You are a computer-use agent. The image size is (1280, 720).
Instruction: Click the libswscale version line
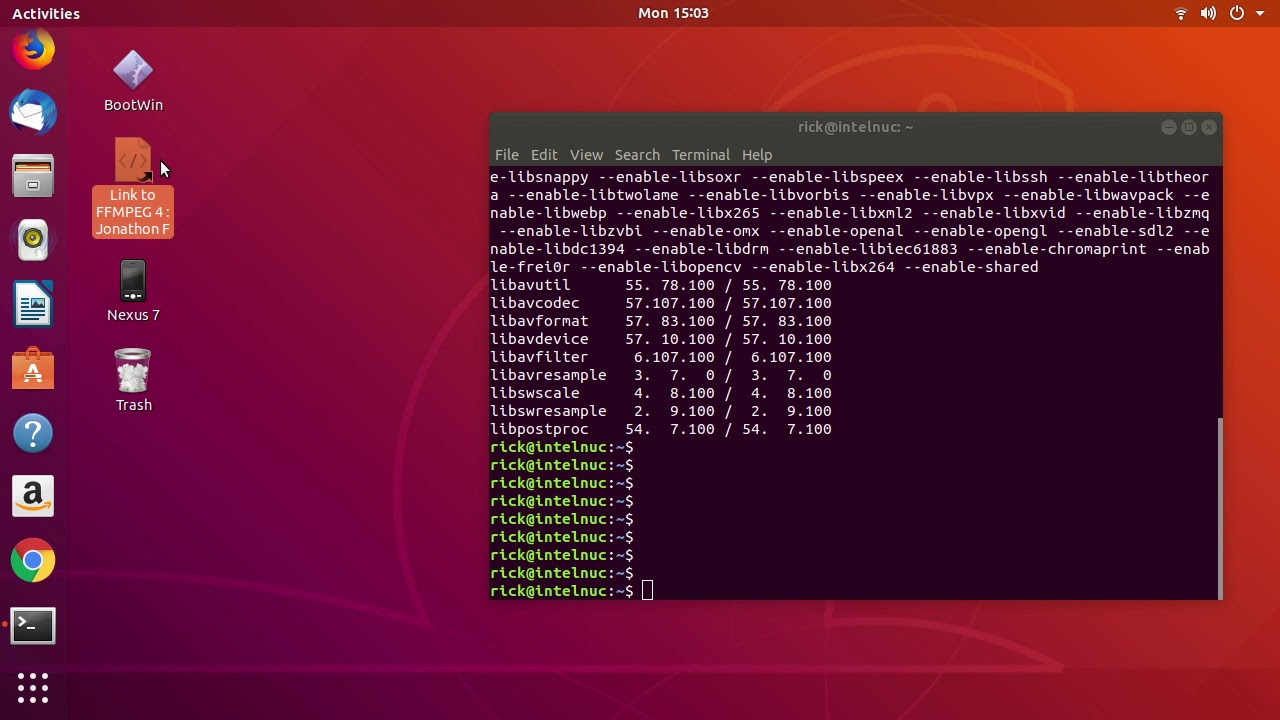point(661,393)
